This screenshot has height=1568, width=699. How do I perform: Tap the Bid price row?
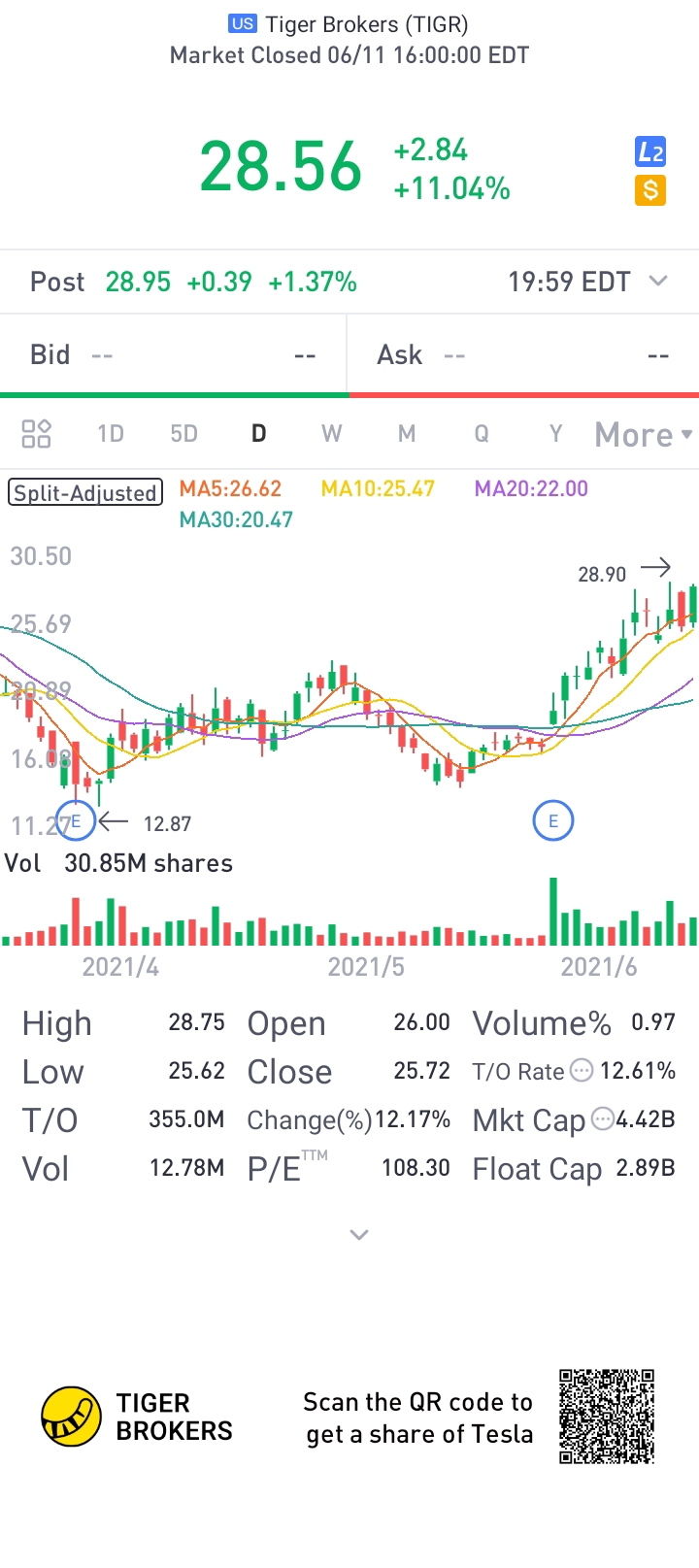tap(173, 354)
